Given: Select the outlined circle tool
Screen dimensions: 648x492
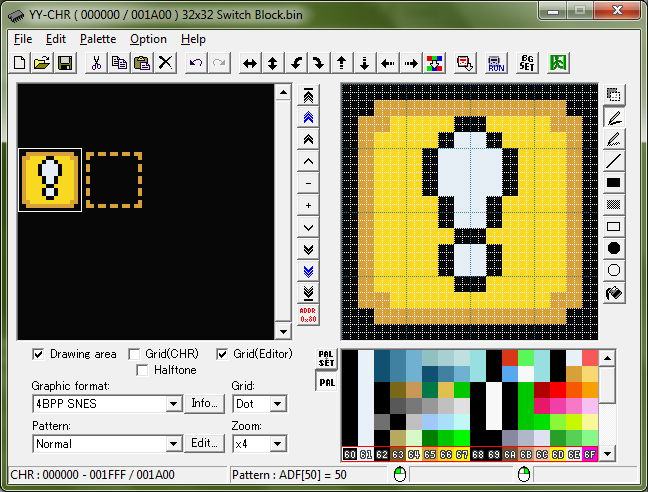Looking at the screenshot, I should pos(614,270).
